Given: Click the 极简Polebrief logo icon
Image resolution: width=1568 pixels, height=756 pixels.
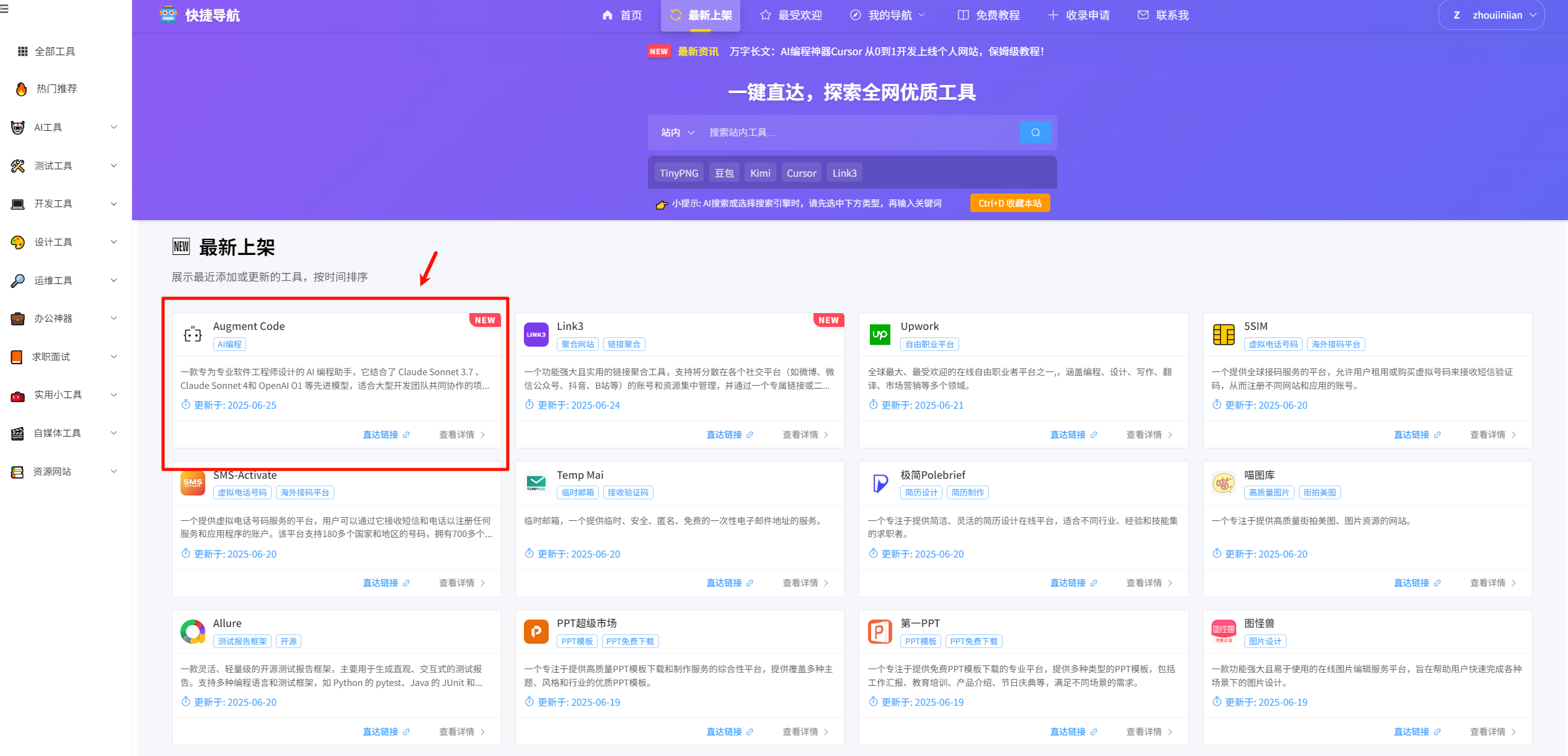Looking at the screenshot, I should click(879, 483).
